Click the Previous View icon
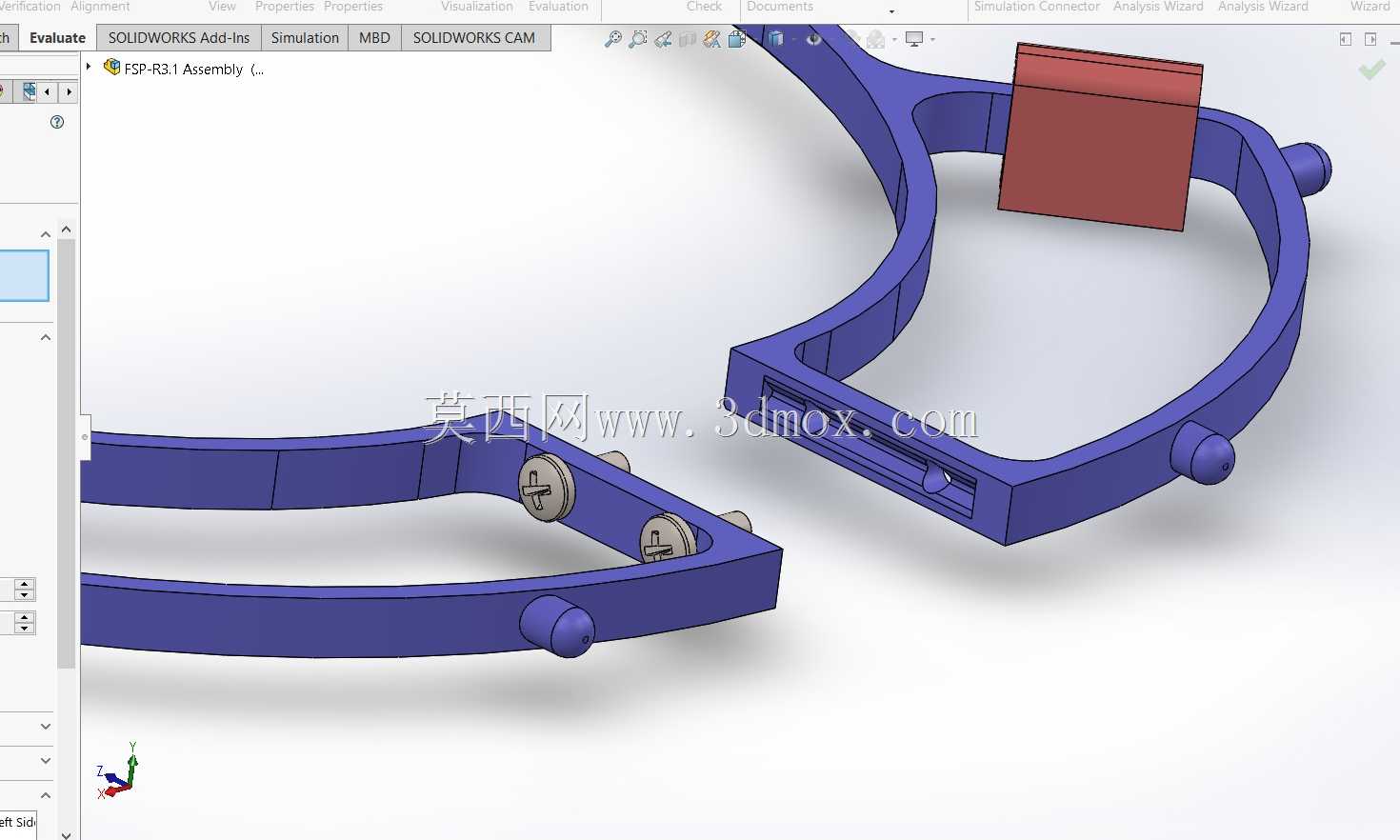1400x840 pixels. [x=663, y=39]
